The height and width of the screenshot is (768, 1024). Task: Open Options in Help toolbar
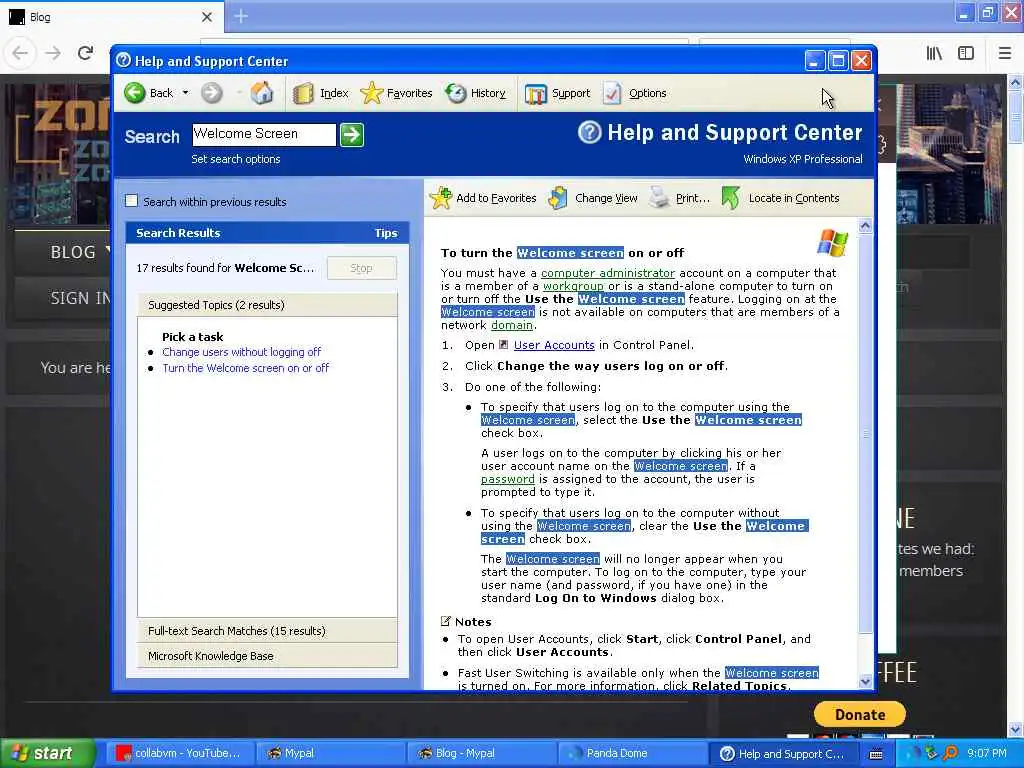coord(635,93)
